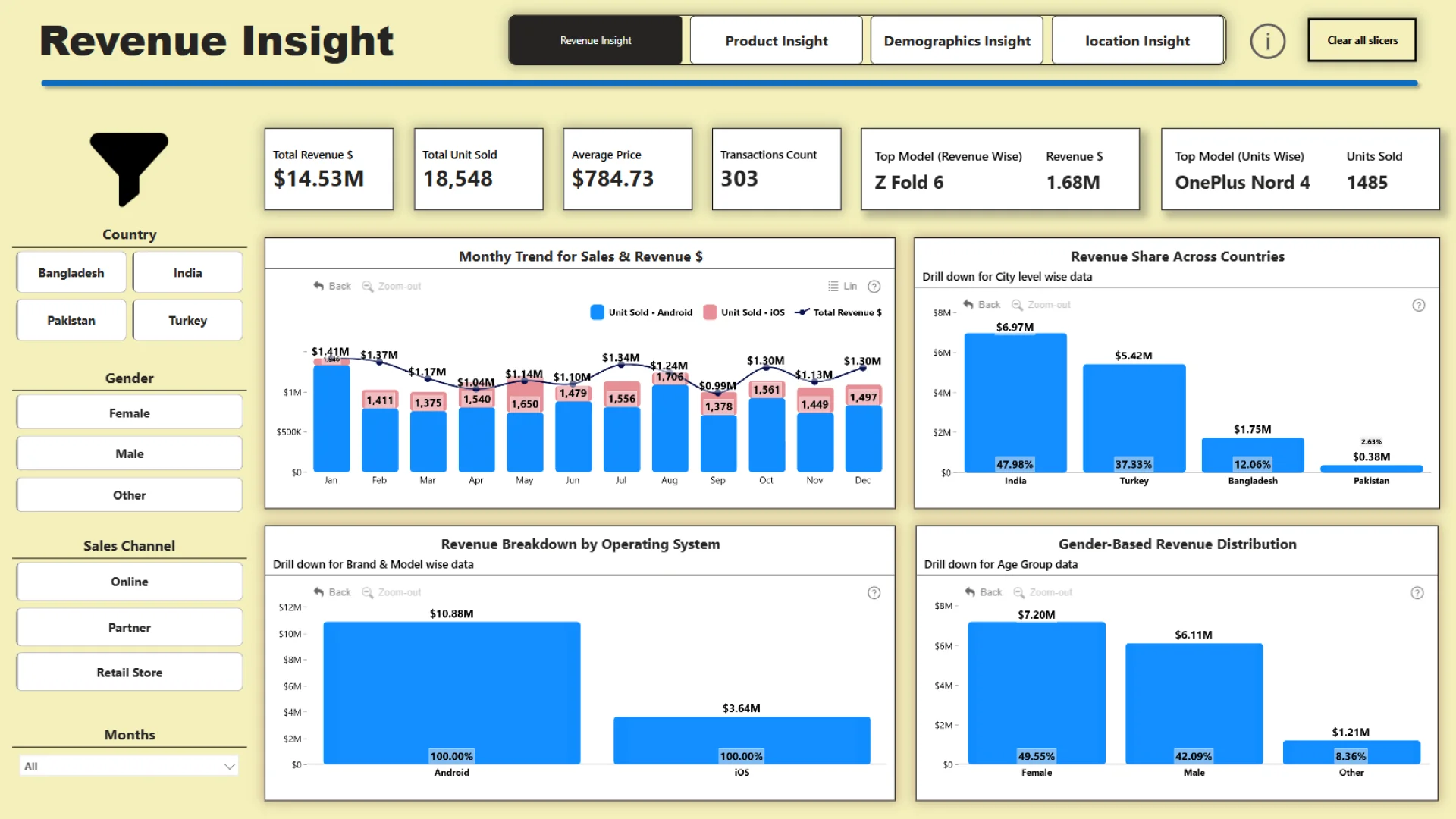
Task: Click help icon in Monthly Trend chart
Action: tap(874, 287)
